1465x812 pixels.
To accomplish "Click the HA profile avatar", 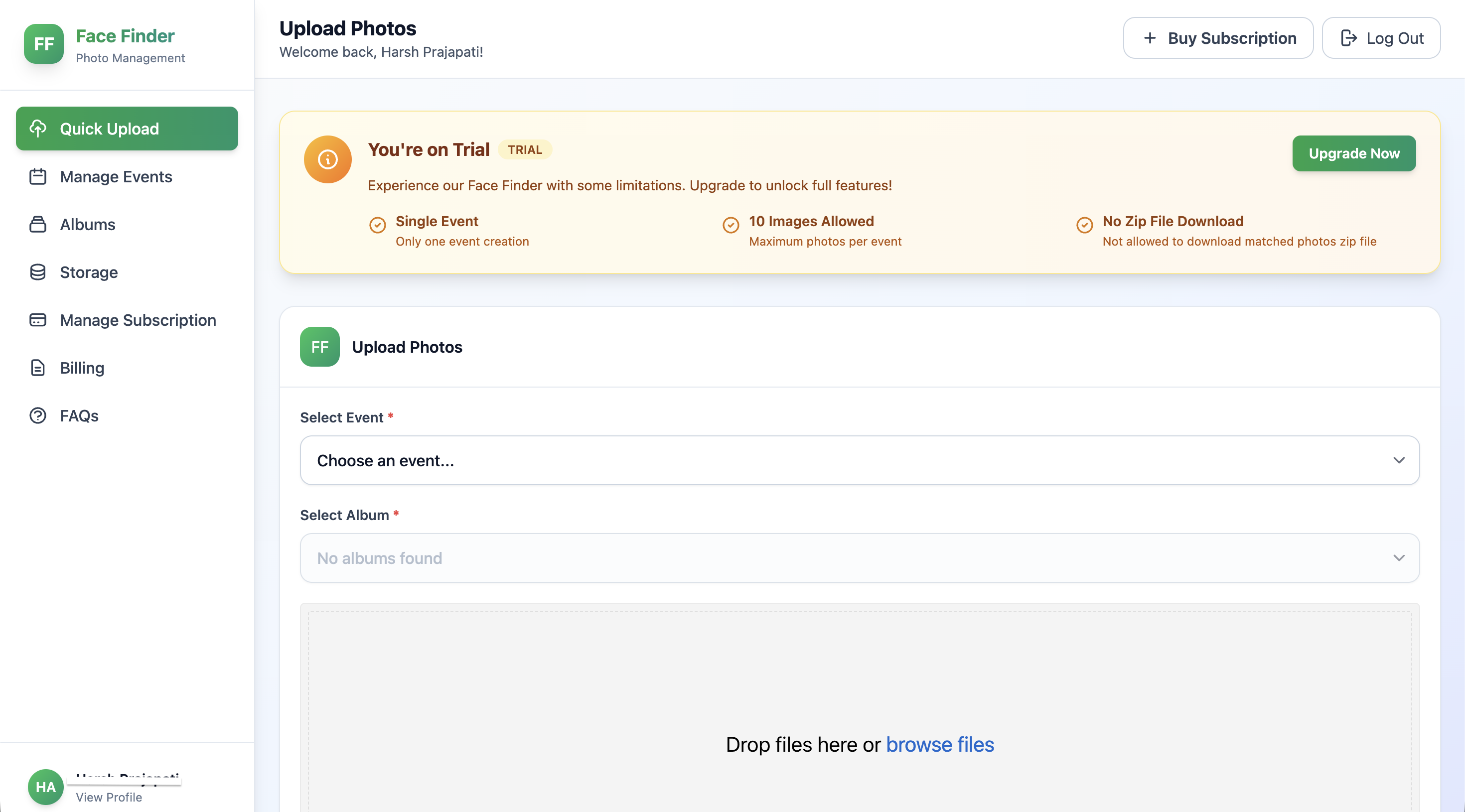I will (x=45, y=787).
